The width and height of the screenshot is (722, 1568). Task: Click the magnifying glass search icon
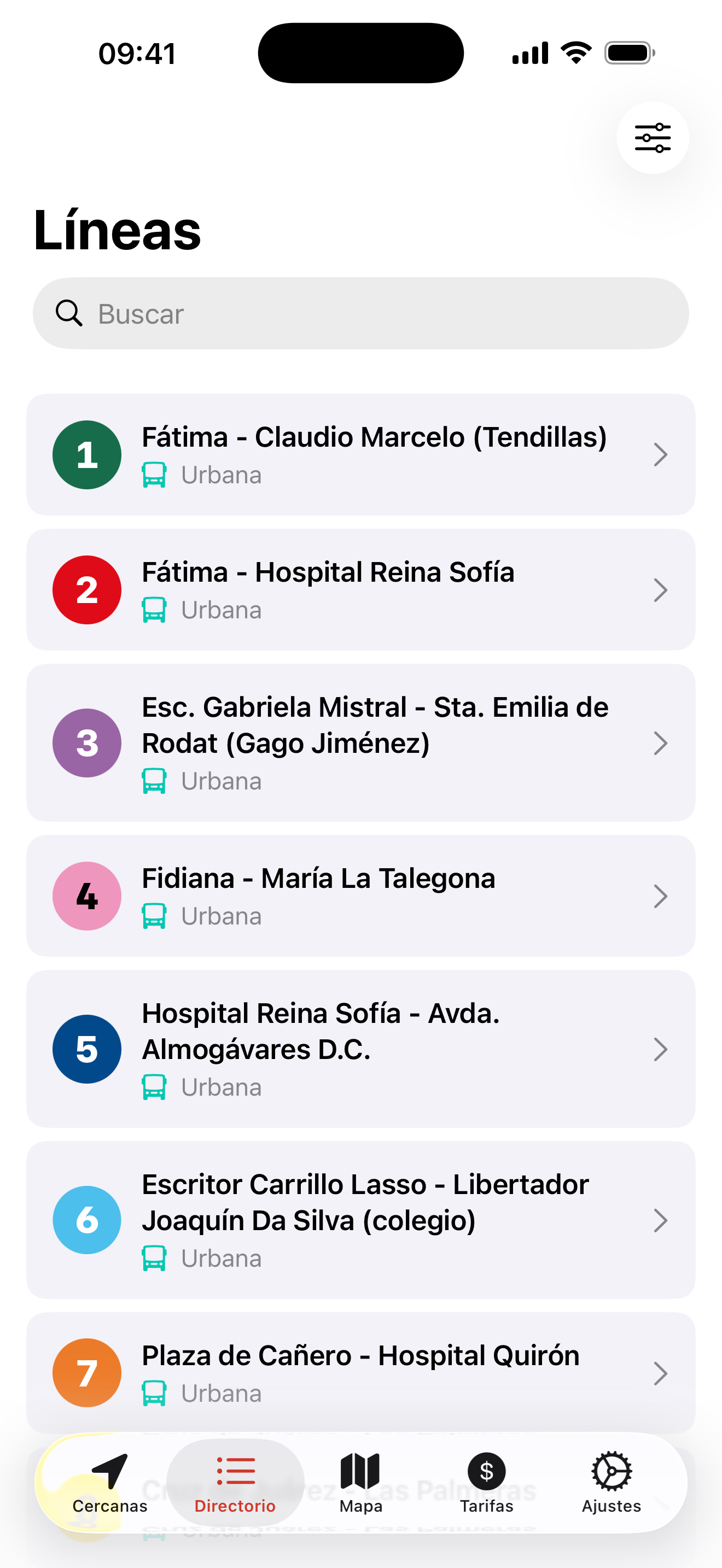[x=69, y=313]
